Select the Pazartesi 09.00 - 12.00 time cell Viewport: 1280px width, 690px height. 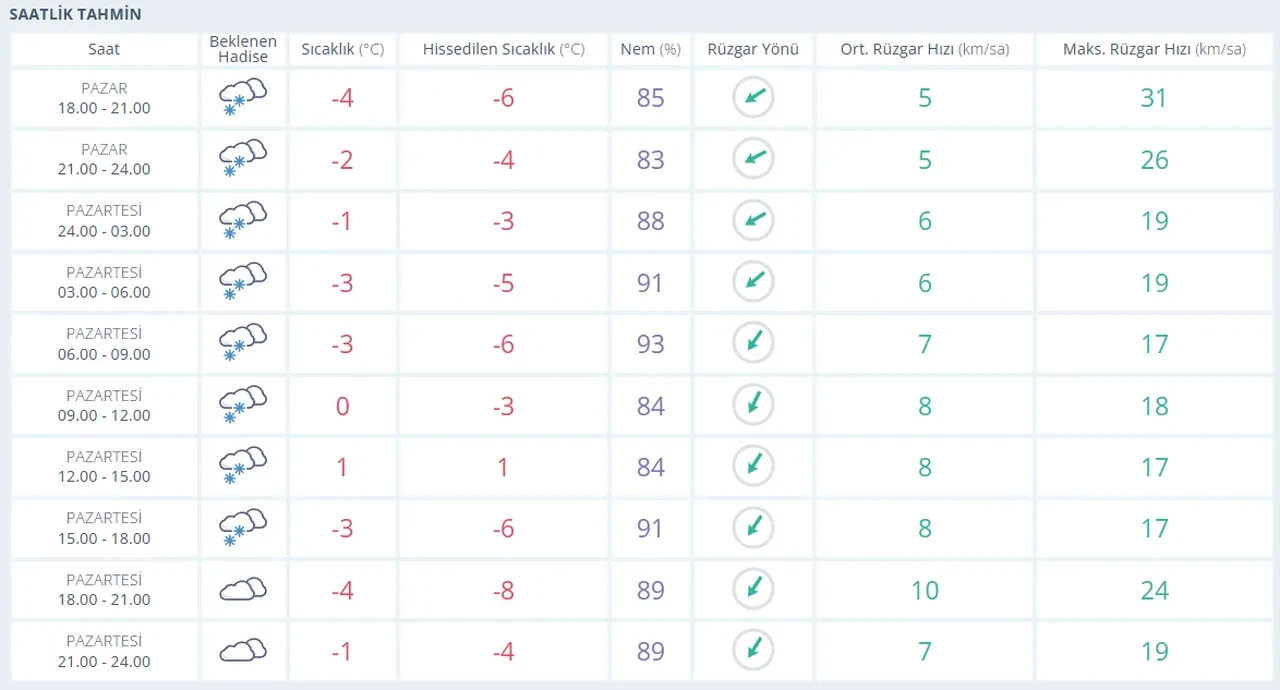point(104,405)
